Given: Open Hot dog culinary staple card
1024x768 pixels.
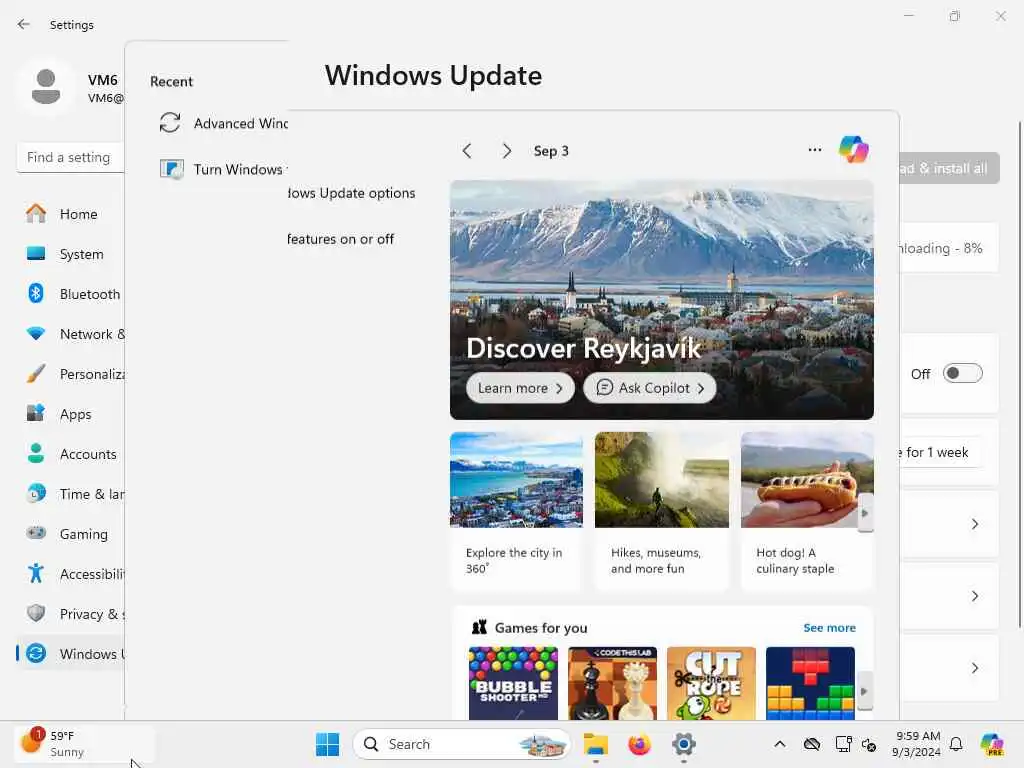Looking at the screenshot, I should pyautogui.click(x=807, y=511).
